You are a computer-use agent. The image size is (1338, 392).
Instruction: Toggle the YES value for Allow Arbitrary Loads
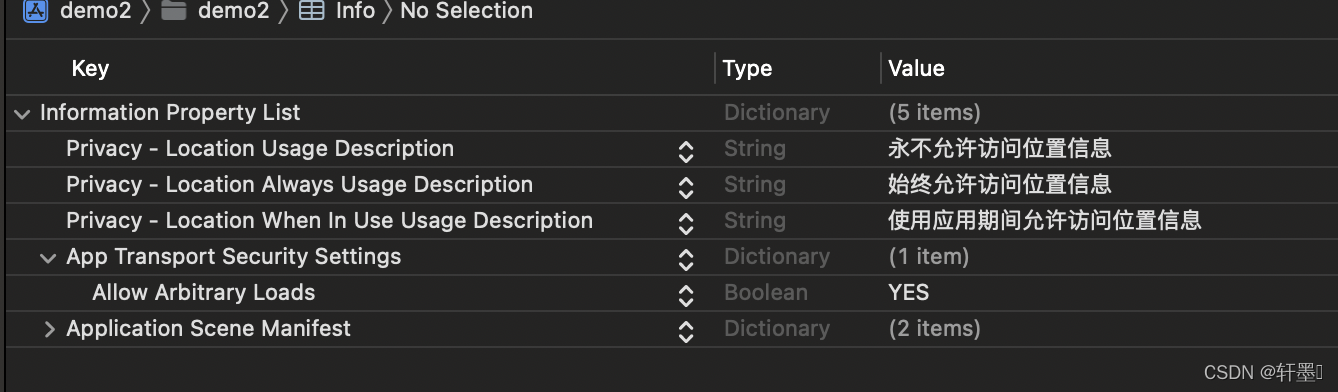point(909,293)
